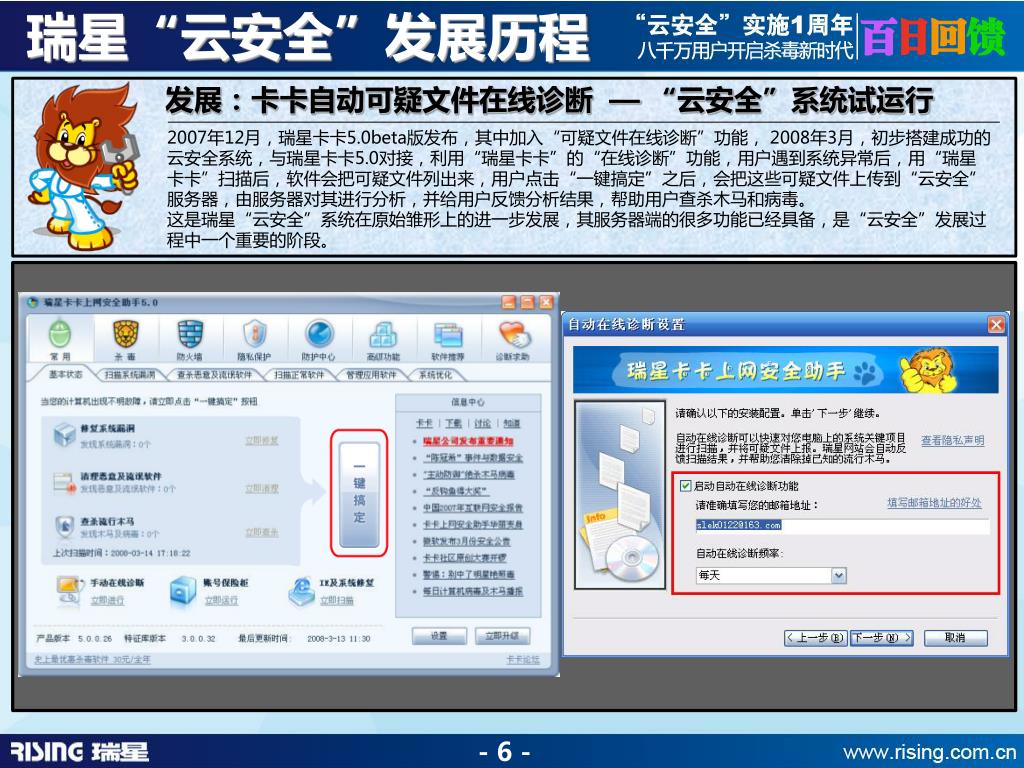Screen dimensions: 1024x768
Task: Open the 卡卡社区原创大赛开锣 link
Action: [465, 558]
